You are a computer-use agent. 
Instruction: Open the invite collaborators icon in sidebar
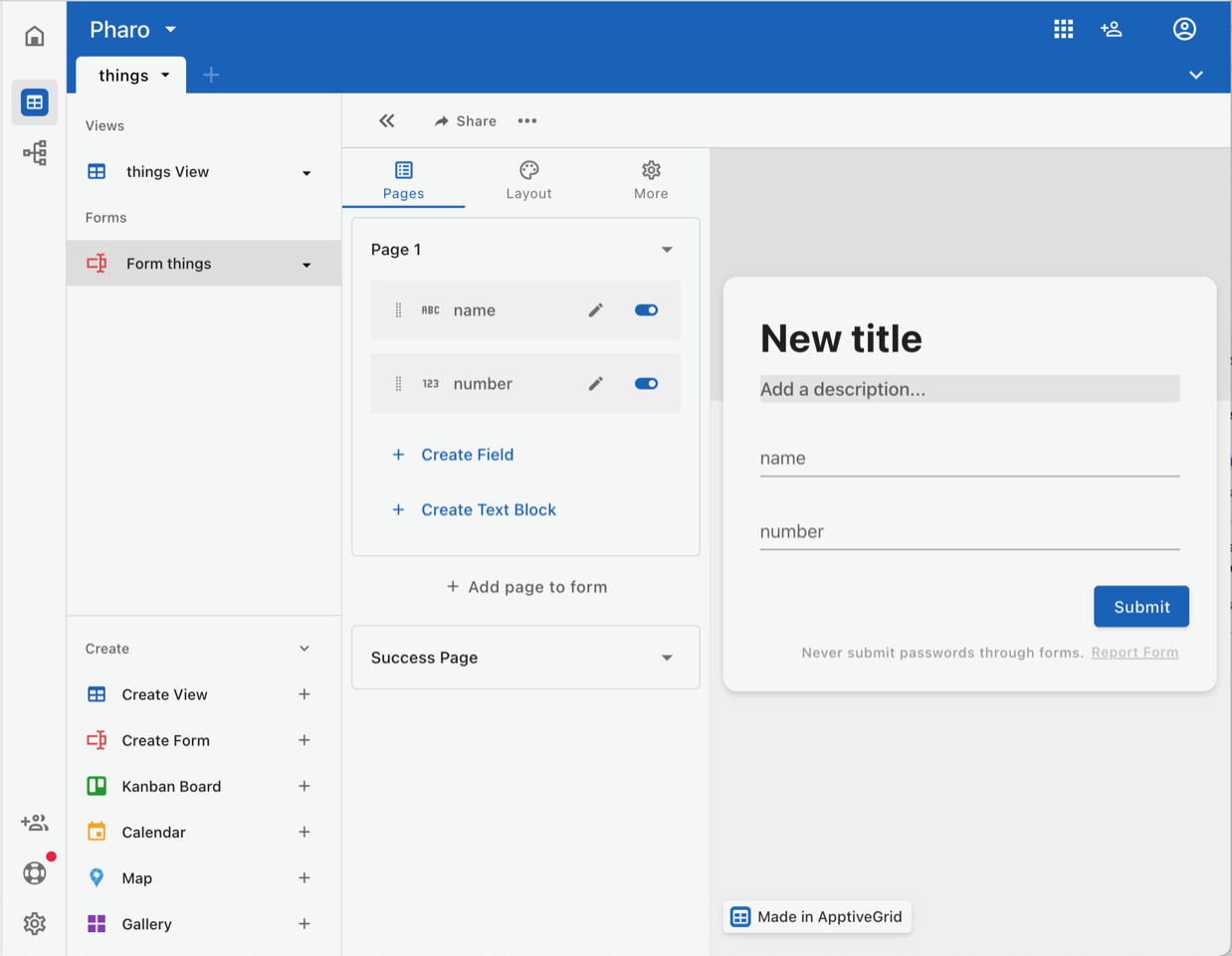[35, 823]
